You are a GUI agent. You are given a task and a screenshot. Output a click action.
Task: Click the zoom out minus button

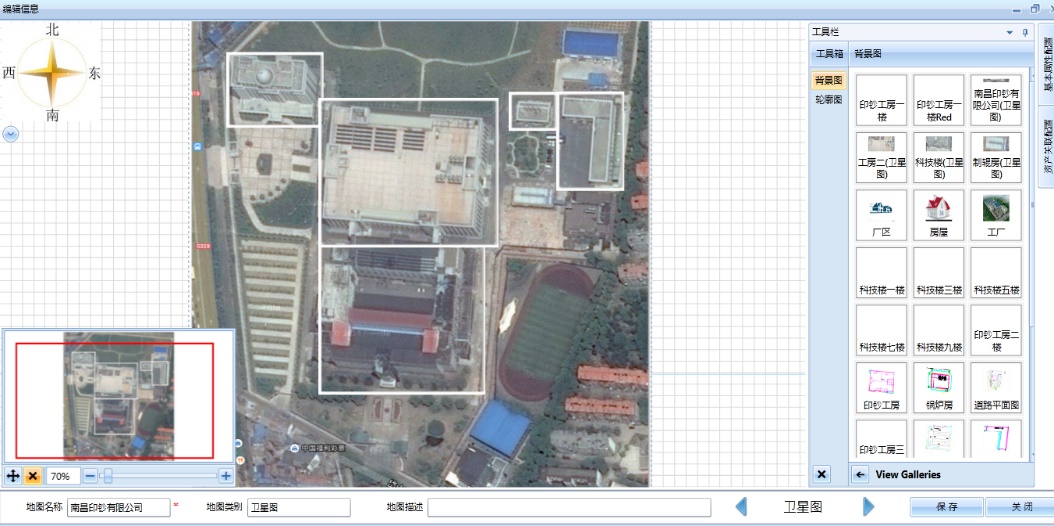pyautogui.click(x=90, y=476)
